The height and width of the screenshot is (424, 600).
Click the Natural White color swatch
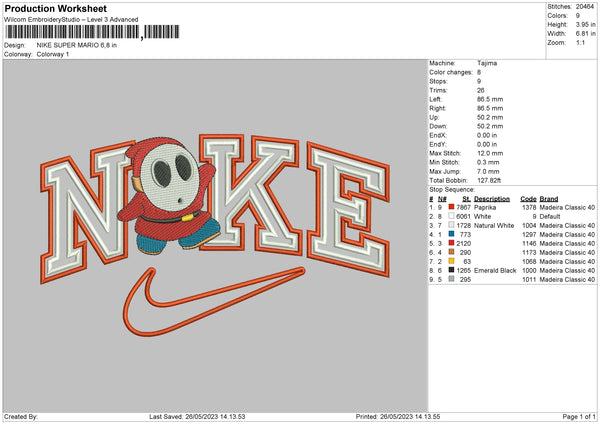452,225
